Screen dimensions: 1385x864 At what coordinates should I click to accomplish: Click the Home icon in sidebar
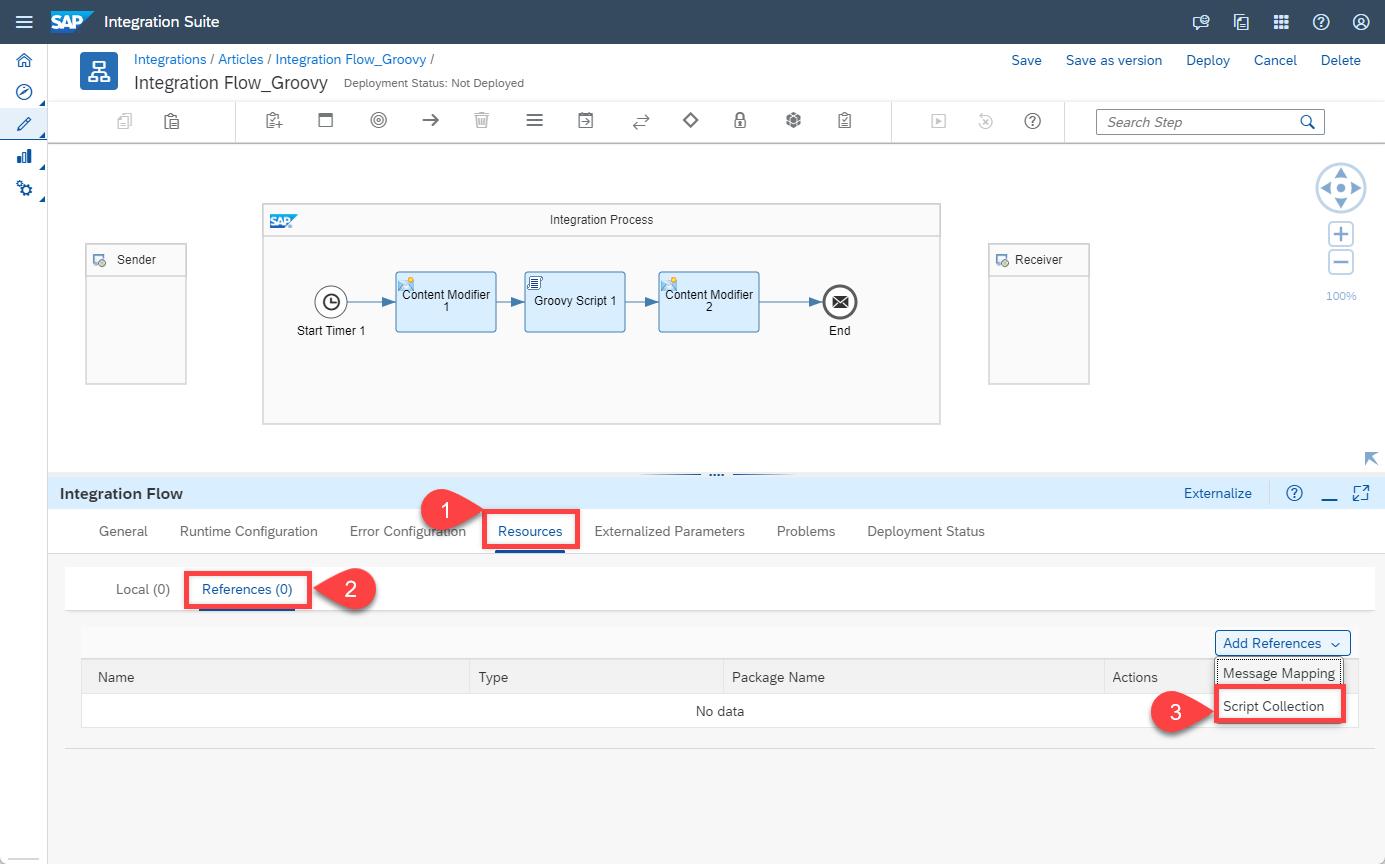click(x=24, y=60)
